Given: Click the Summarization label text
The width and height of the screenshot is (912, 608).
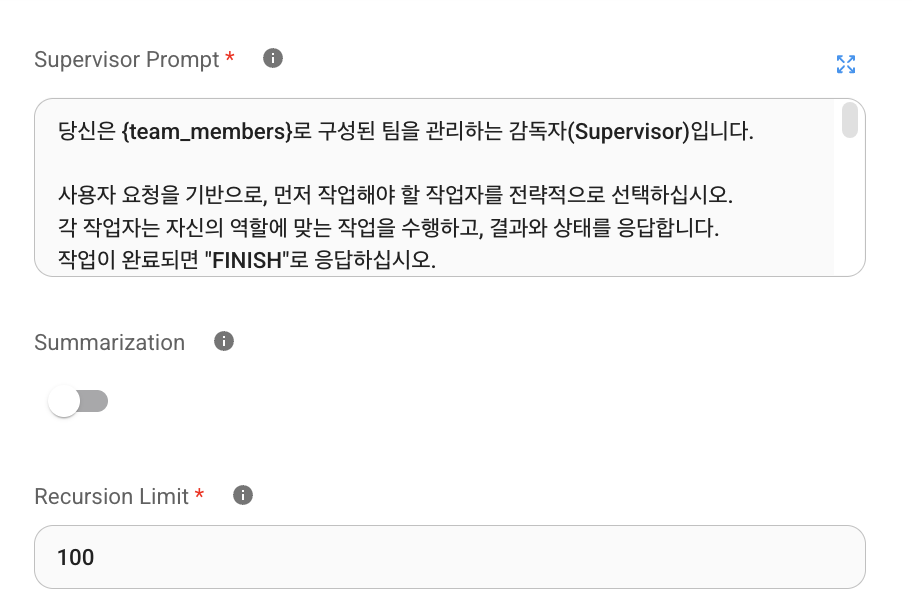Looking at the screenshot, I should (x=109, y=343).
